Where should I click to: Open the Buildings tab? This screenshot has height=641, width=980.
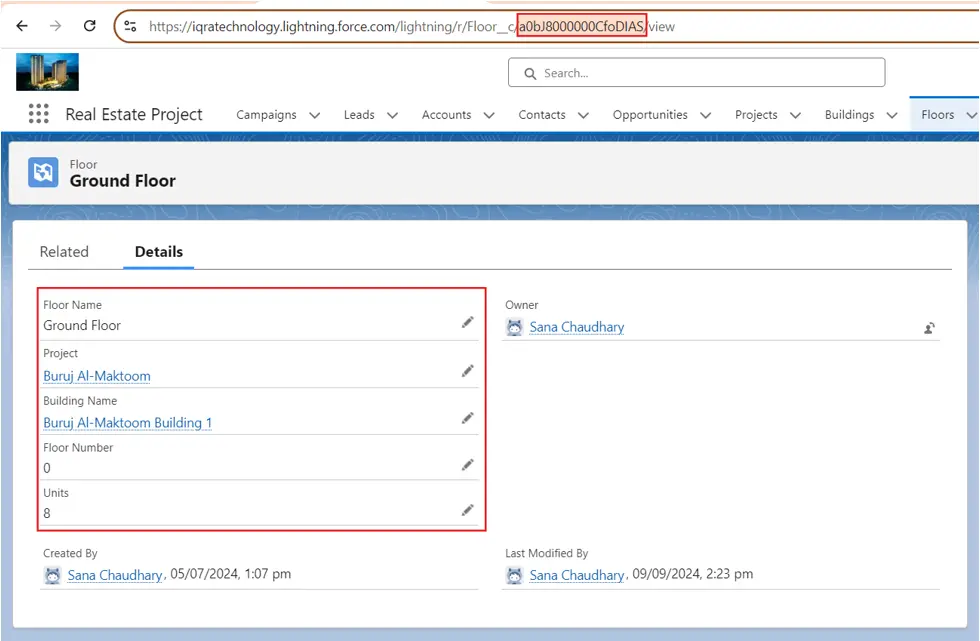click(x=849, y=115)
